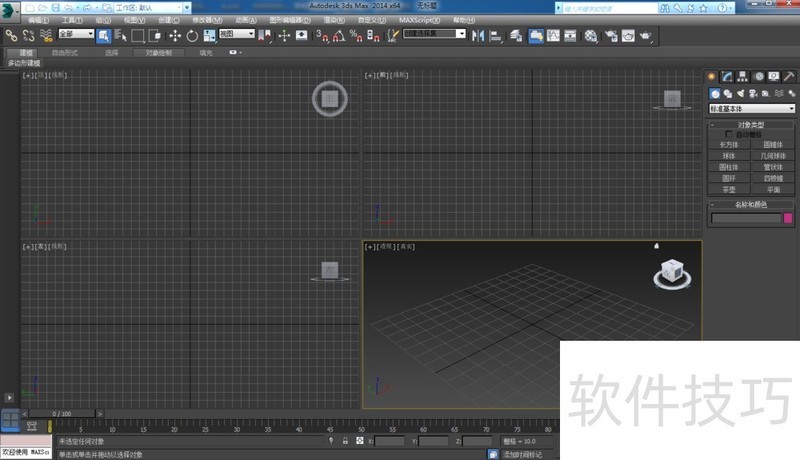The image size is (800, 460).
Task: Collapse the 对象类型 rollout
Action: 751,124
